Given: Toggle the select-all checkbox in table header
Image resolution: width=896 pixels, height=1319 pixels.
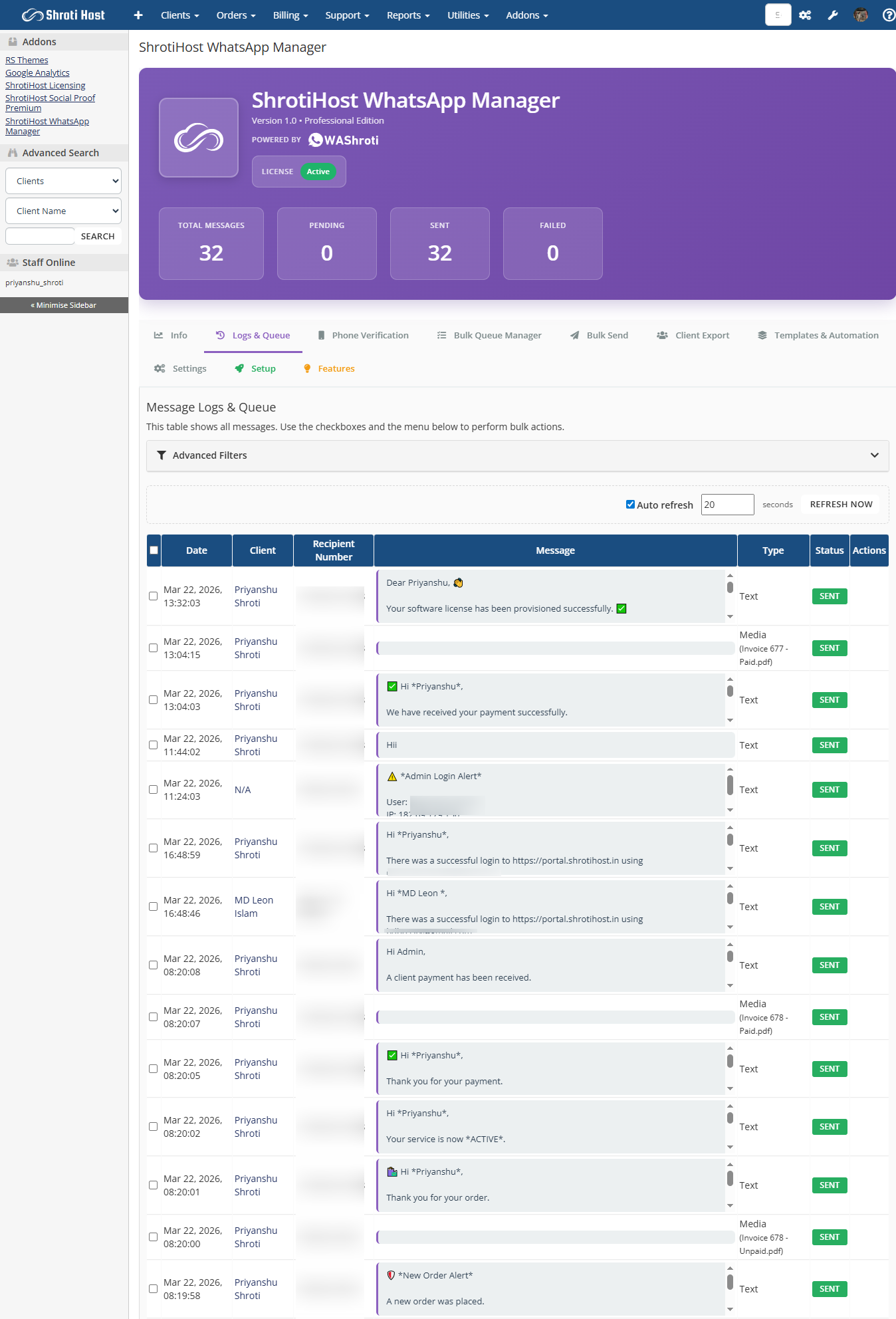Looking at the screenshot, I should [154, 550].
